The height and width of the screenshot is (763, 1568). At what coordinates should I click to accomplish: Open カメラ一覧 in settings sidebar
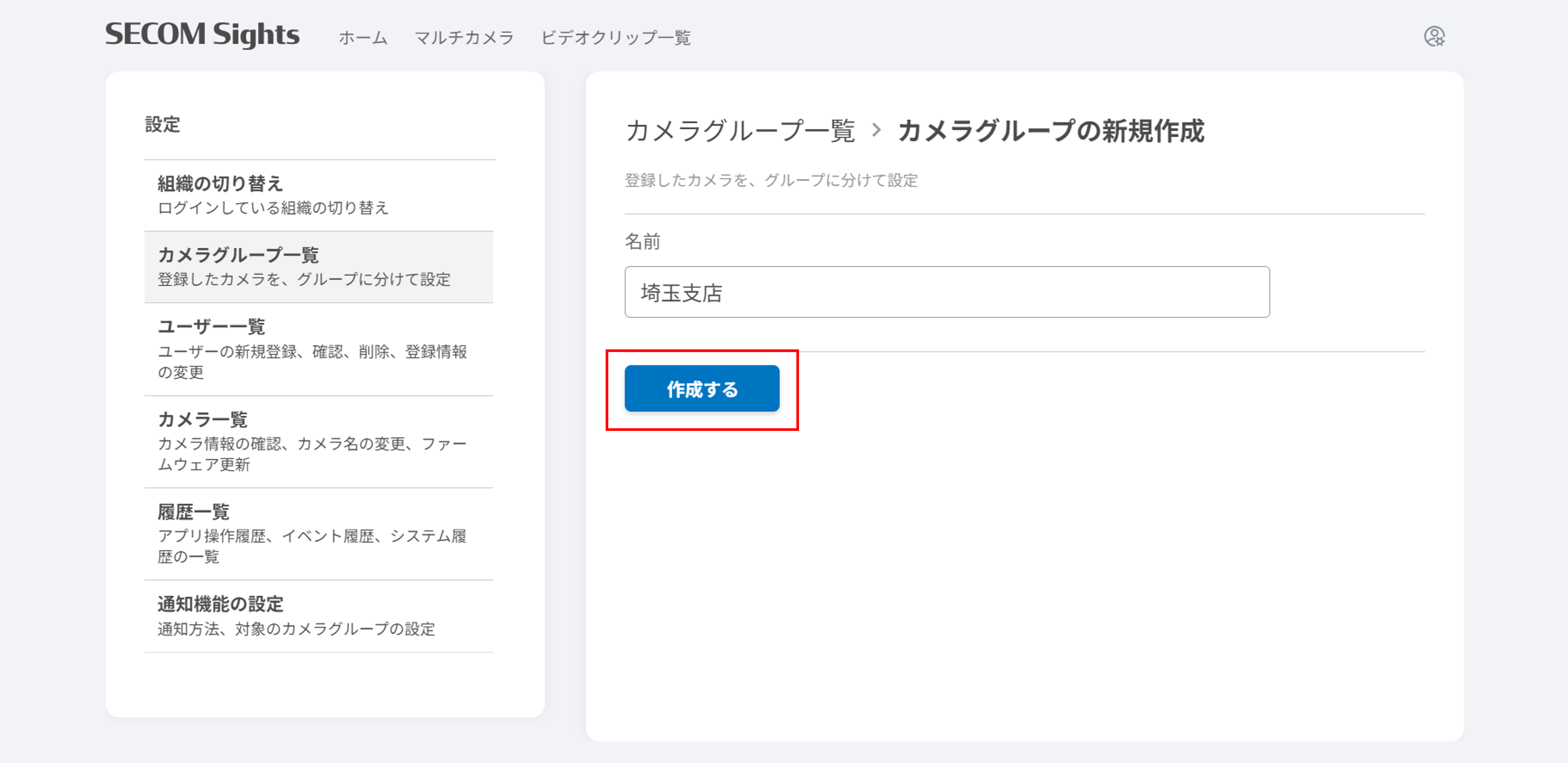pyautogui.click(x=319, y=442)
